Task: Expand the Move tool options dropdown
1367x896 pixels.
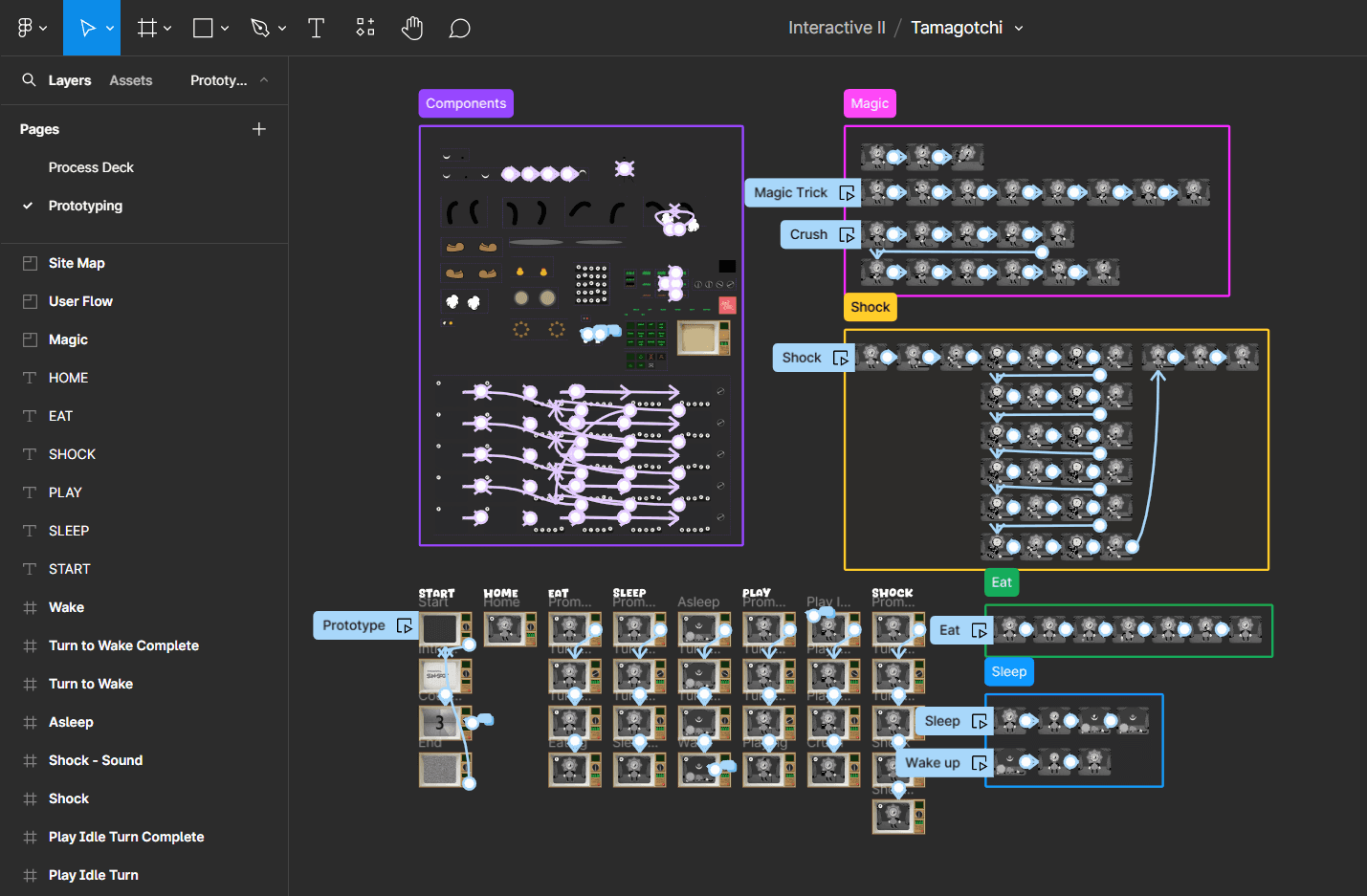Action: [110, 29]
